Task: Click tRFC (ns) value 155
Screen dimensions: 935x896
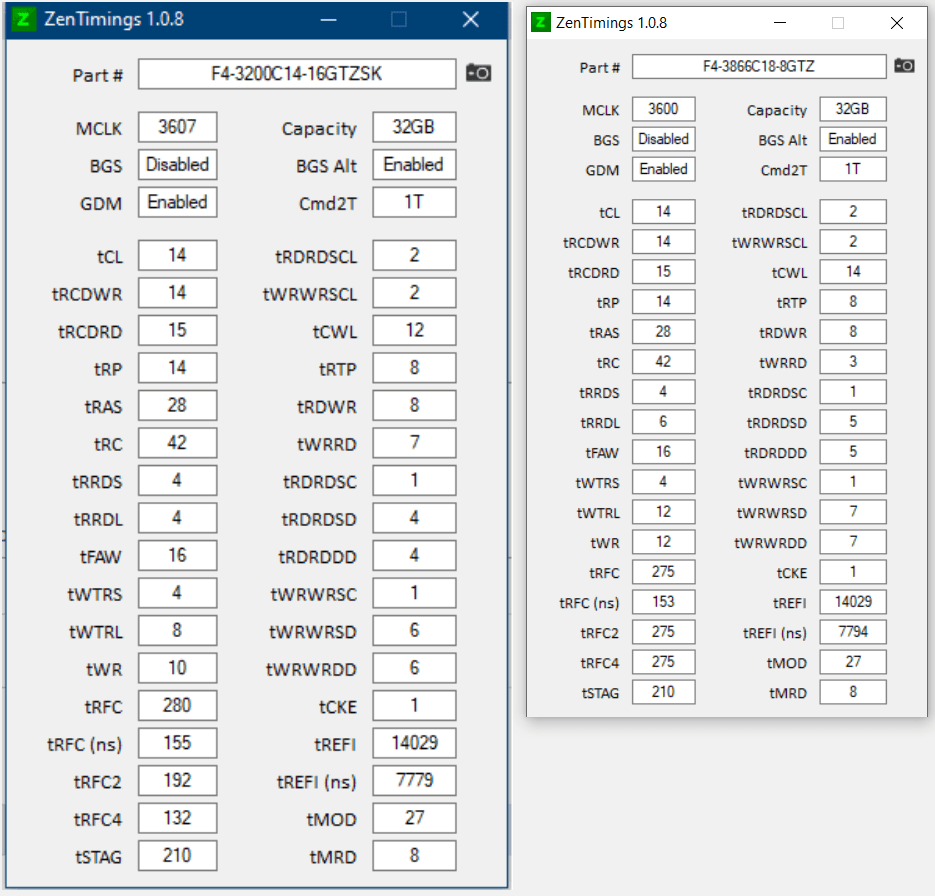Action: pyautogui.click(x=177, y=743)
